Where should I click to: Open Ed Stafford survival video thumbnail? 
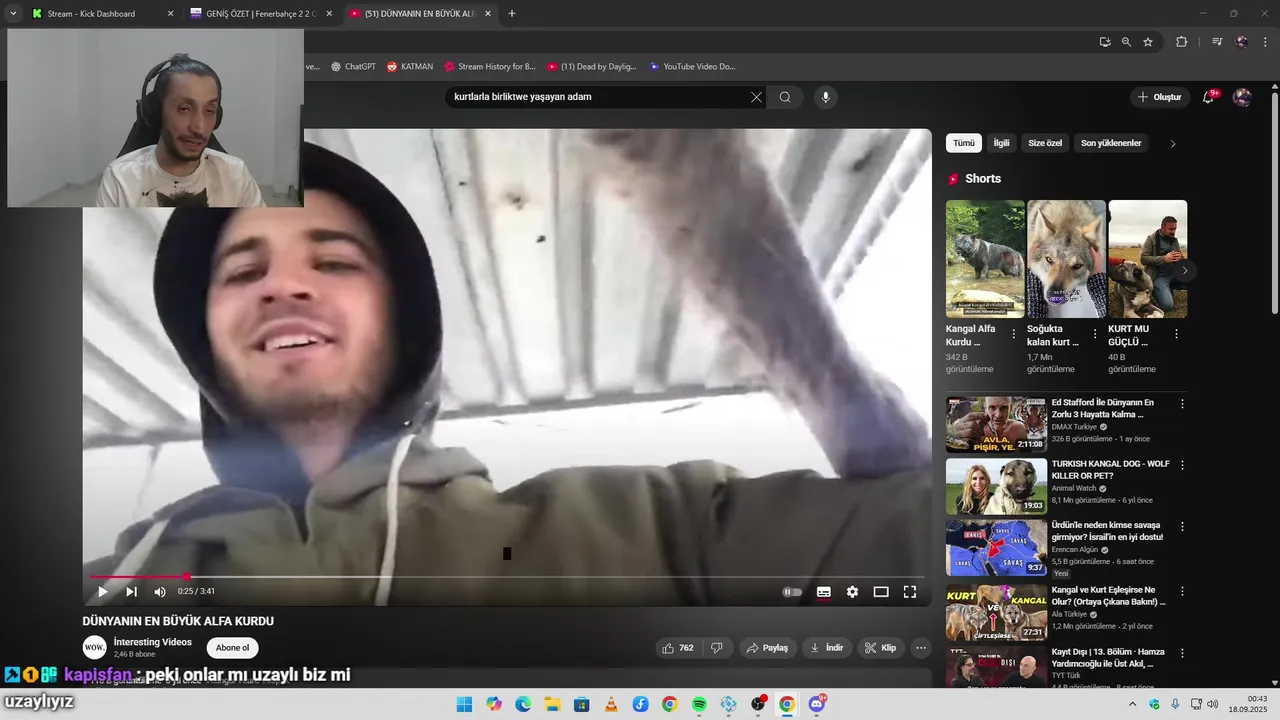pyautogui.click(x=996, y=424)
